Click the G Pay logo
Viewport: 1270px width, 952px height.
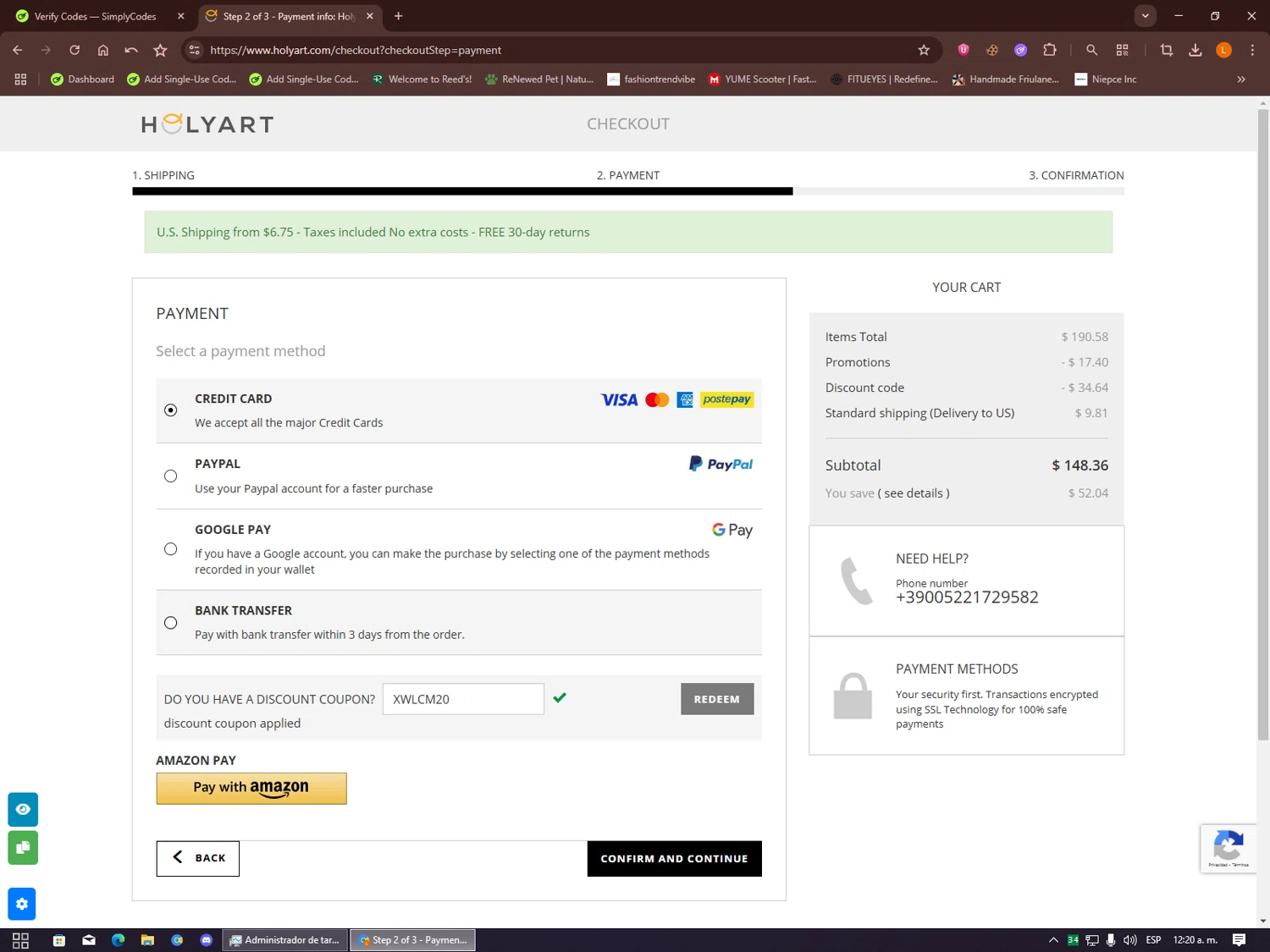(732, 530)
